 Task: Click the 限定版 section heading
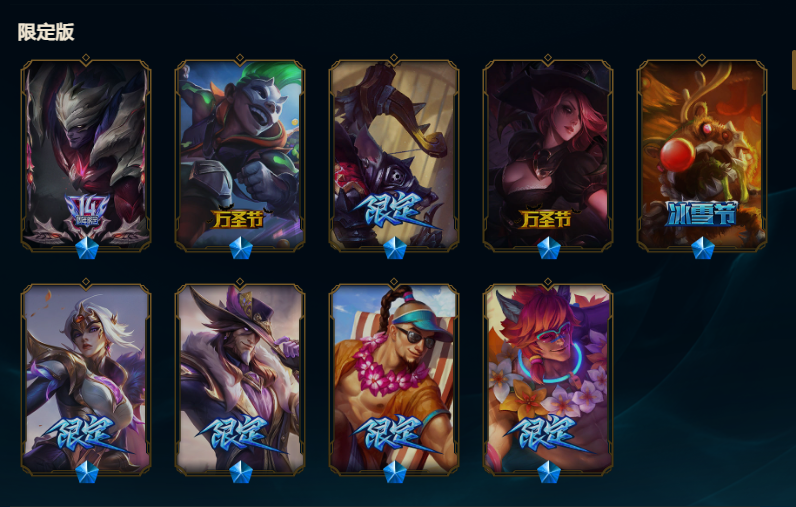click(x=46, y=32)
